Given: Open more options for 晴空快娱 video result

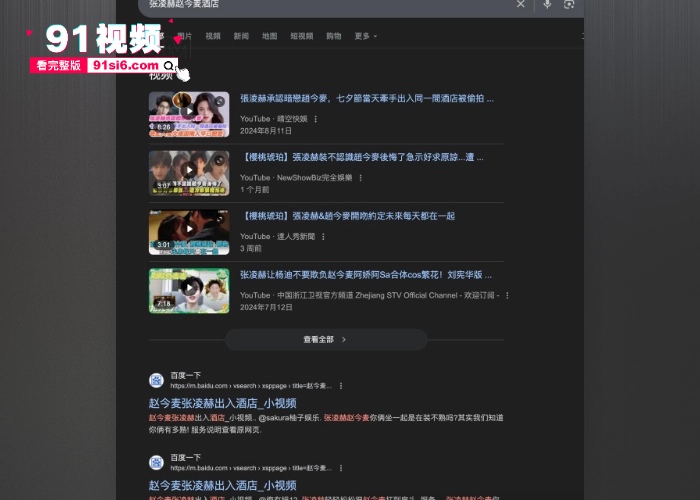Looking at the screenshot, I should tap(316, 119).
